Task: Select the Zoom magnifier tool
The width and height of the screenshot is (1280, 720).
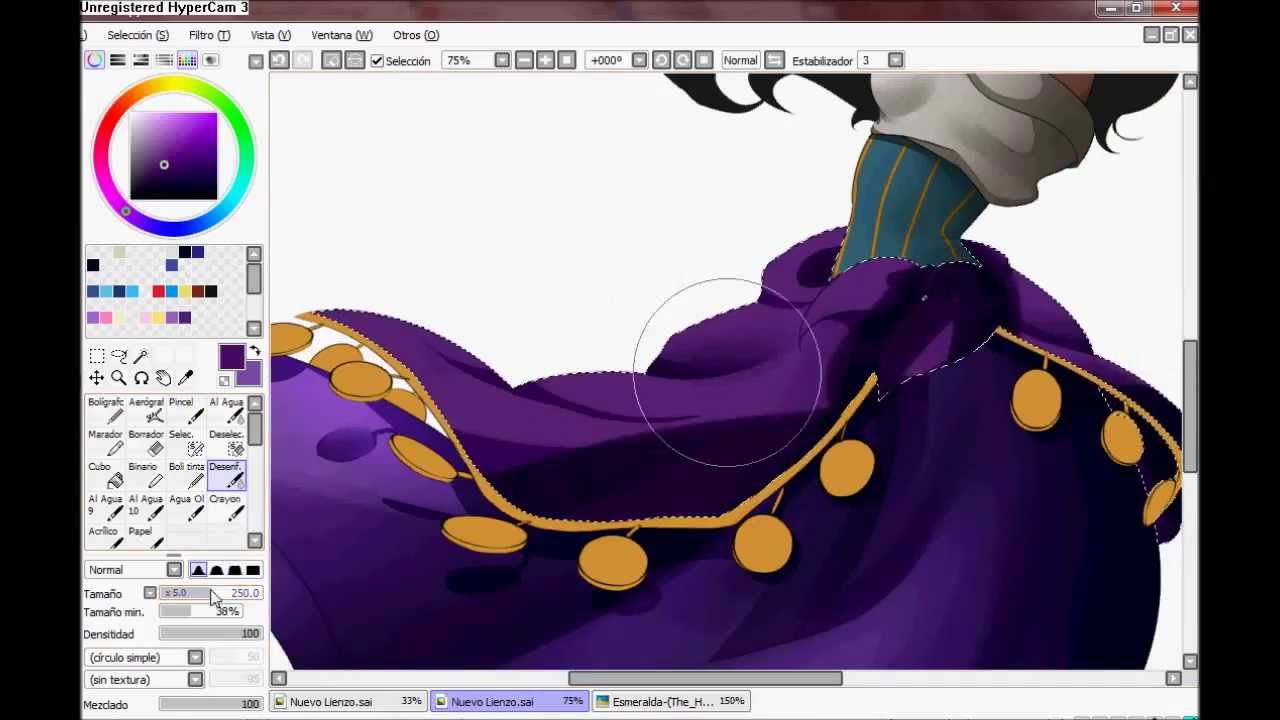Action: point(119,378)
